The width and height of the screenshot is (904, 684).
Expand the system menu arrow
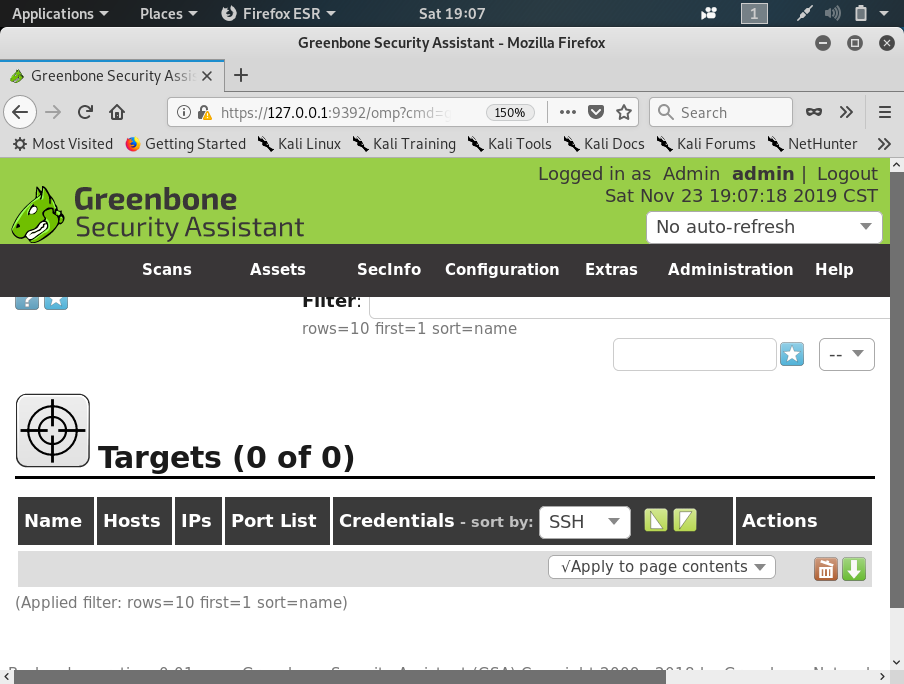point(884,13)
